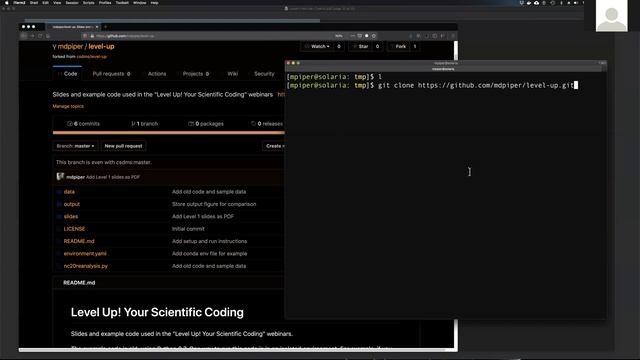
Task: Click the browser page vertical scrollbar
Action: (456, 51)
